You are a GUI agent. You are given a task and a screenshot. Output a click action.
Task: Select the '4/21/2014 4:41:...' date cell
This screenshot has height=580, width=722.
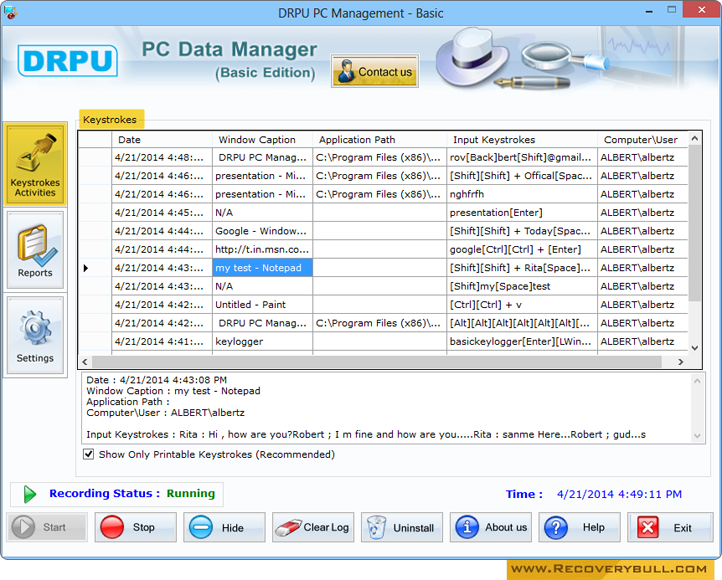162,342
